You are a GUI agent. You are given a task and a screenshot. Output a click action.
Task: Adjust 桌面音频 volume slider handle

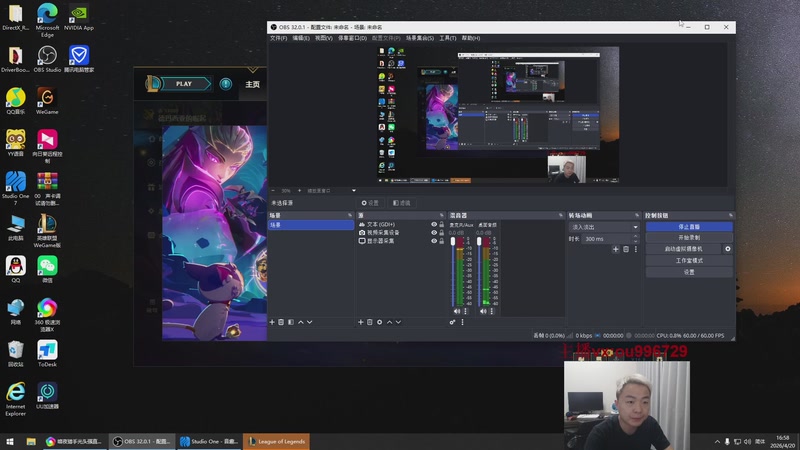pos(479,241)
